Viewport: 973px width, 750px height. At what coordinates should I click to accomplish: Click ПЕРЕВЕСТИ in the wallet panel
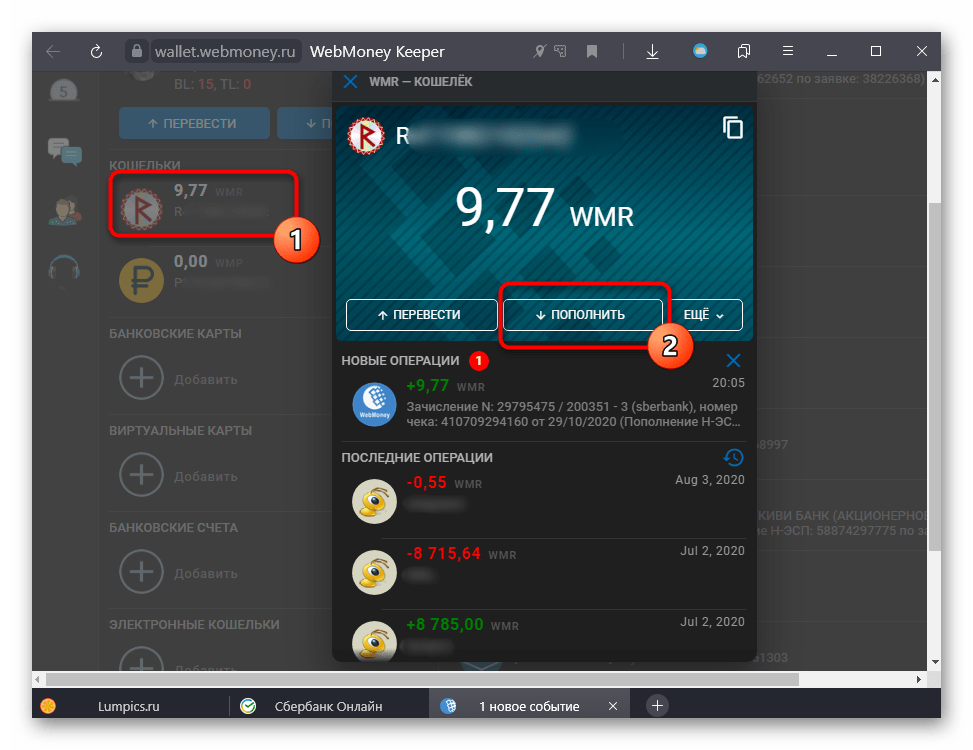coord(421,314)
